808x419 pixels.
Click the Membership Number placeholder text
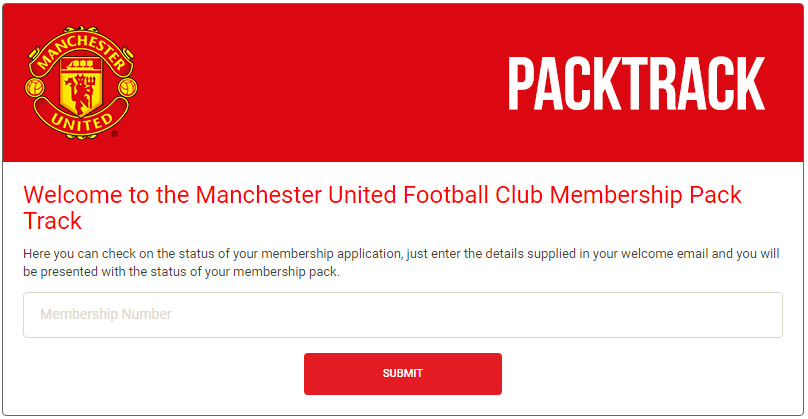[106, 314]
